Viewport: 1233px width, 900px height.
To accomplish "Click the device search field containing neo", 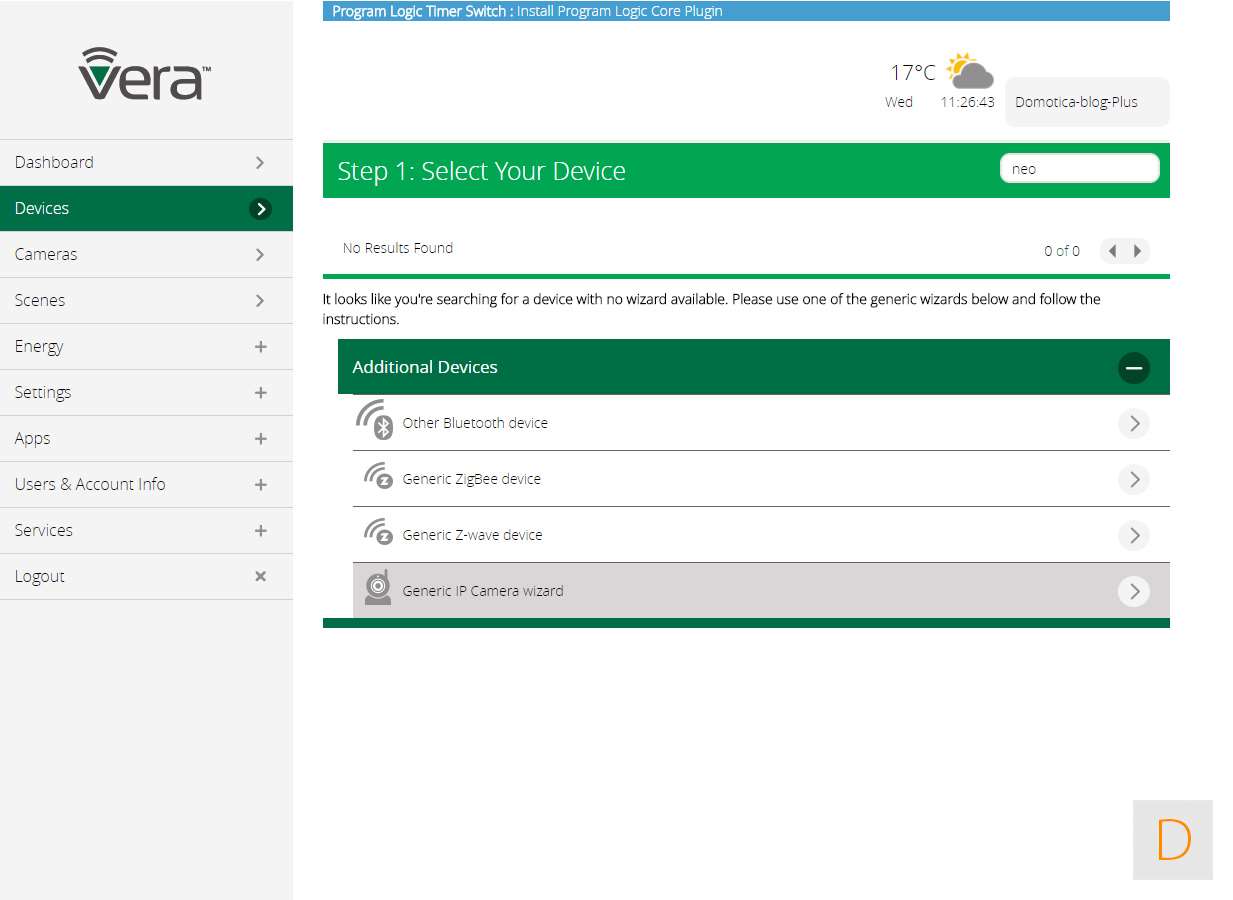I will [x=1079, y=169].
